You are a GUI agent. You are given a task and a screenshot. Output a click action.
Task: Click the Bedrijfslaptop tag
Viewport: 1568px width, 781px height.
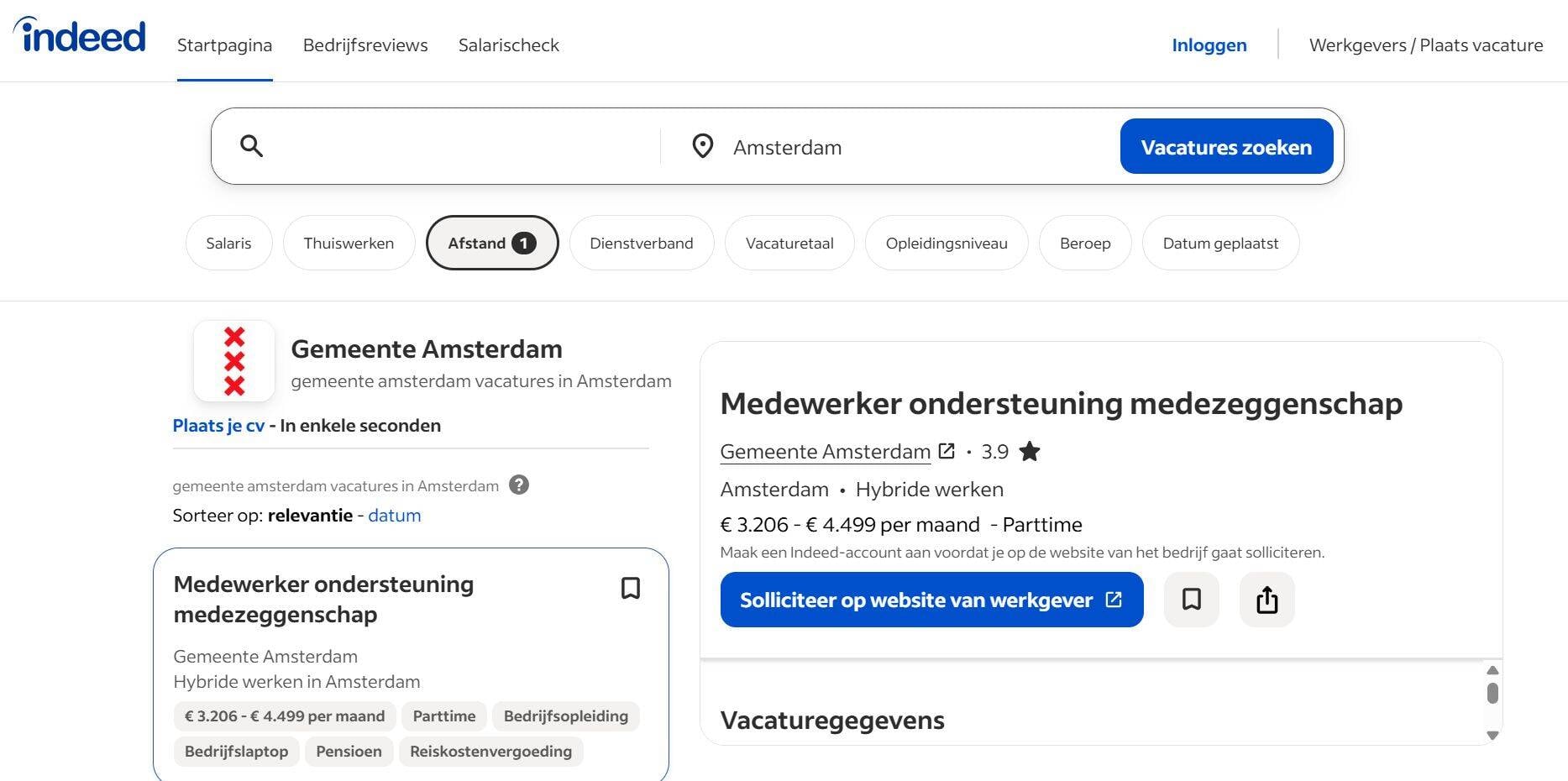pos(236,752)
